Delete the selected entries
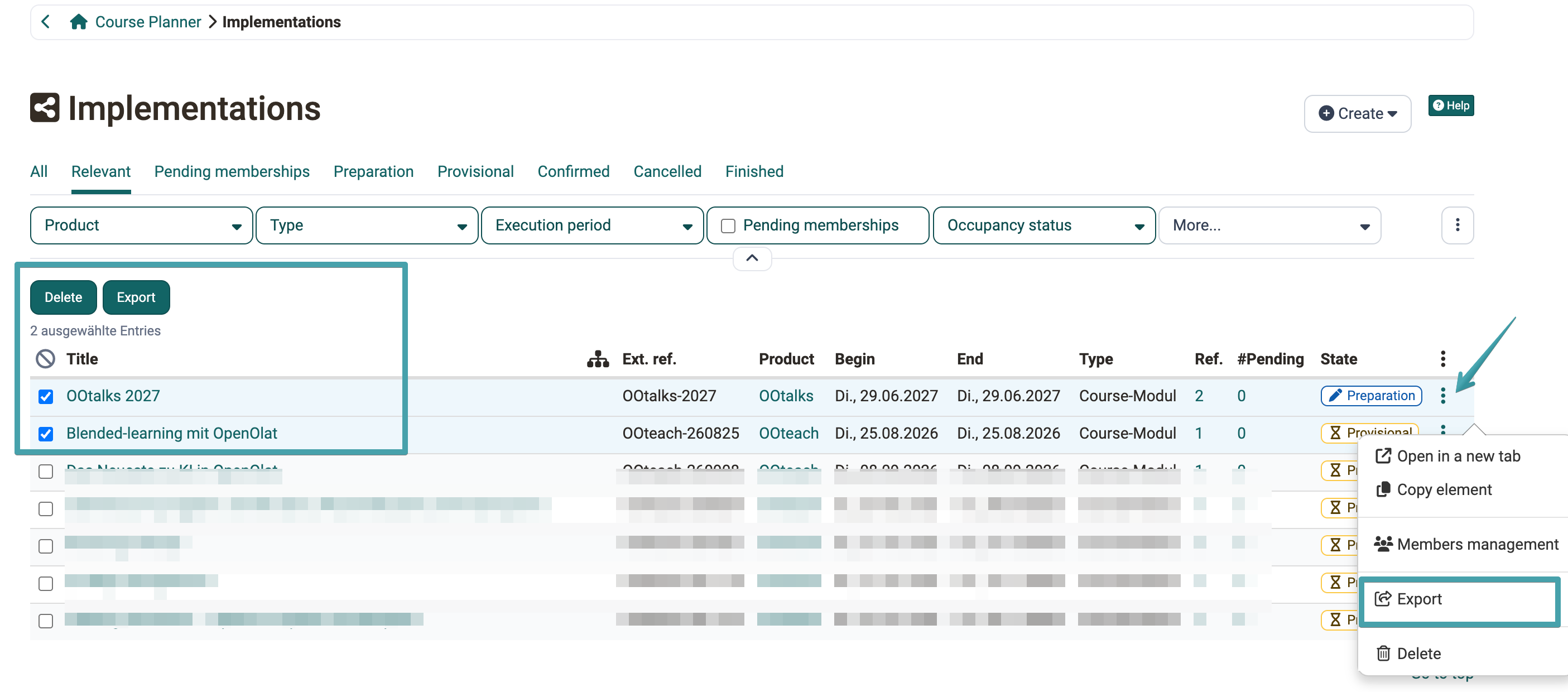This screenshot has height=692, width=1568. [63, 297]
